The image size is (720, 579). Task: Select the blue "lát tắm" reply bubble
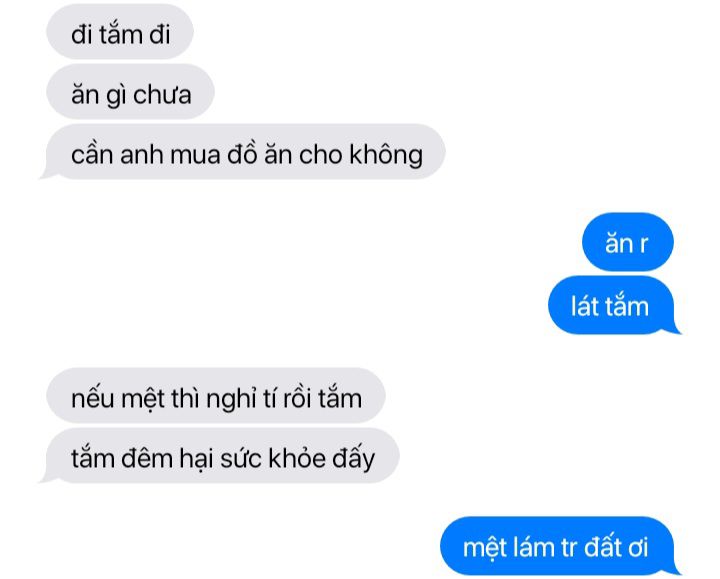[613, 305]
